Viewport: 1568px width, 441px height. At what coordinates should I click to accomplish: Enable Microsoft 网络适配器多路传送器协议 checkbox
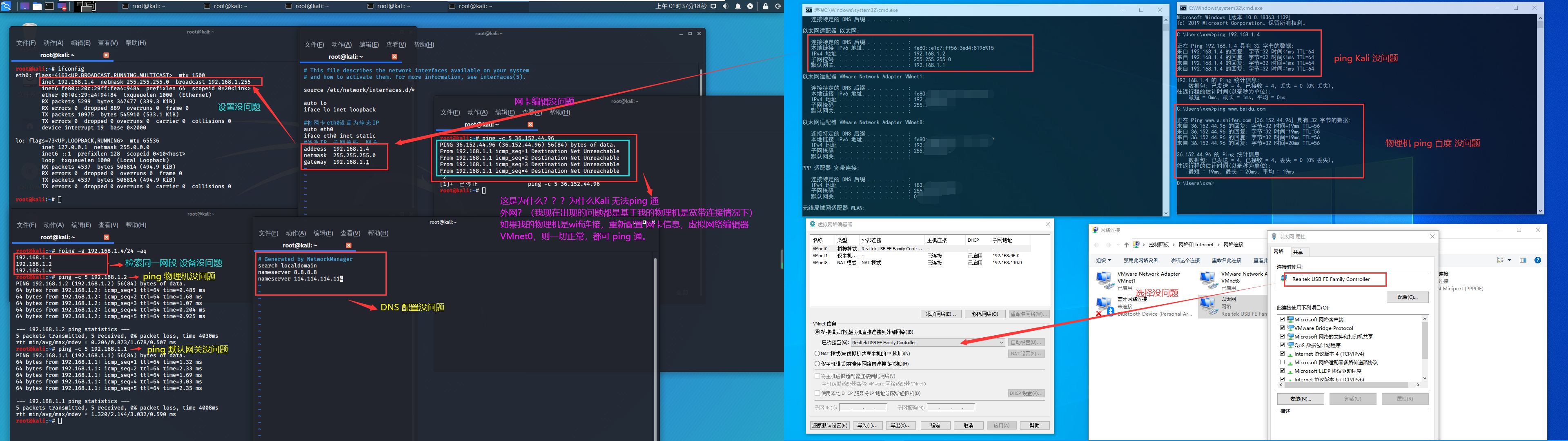[1283, 362]
